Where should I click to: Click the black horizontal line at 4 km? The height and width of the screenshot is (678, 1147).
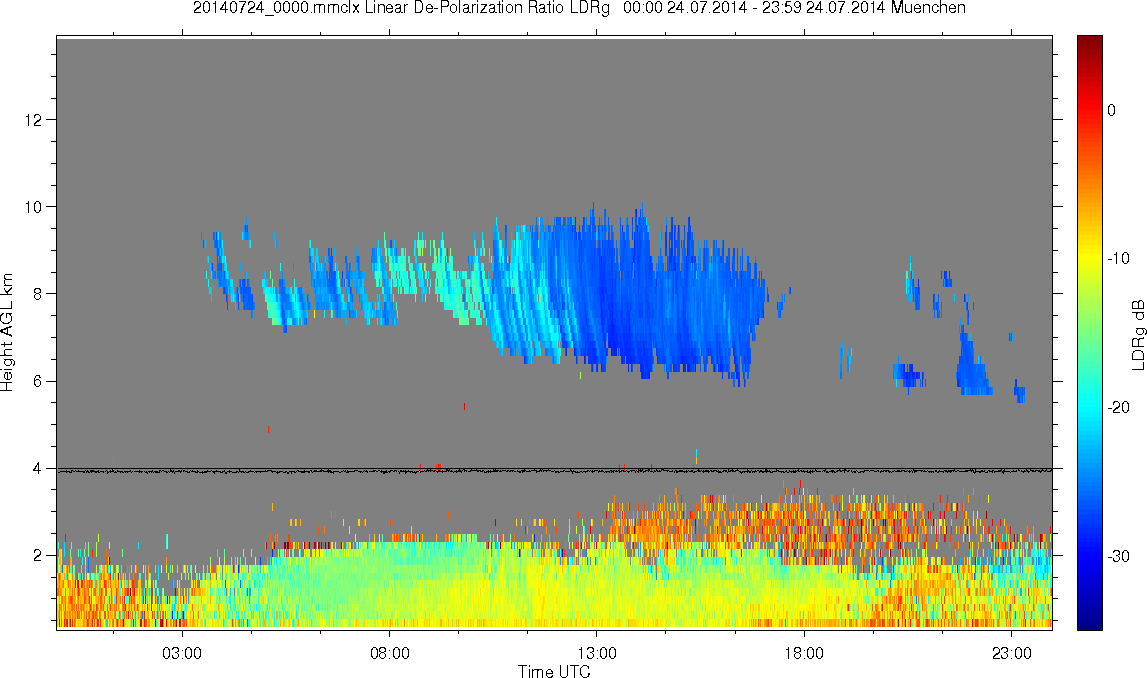[554, 470]
